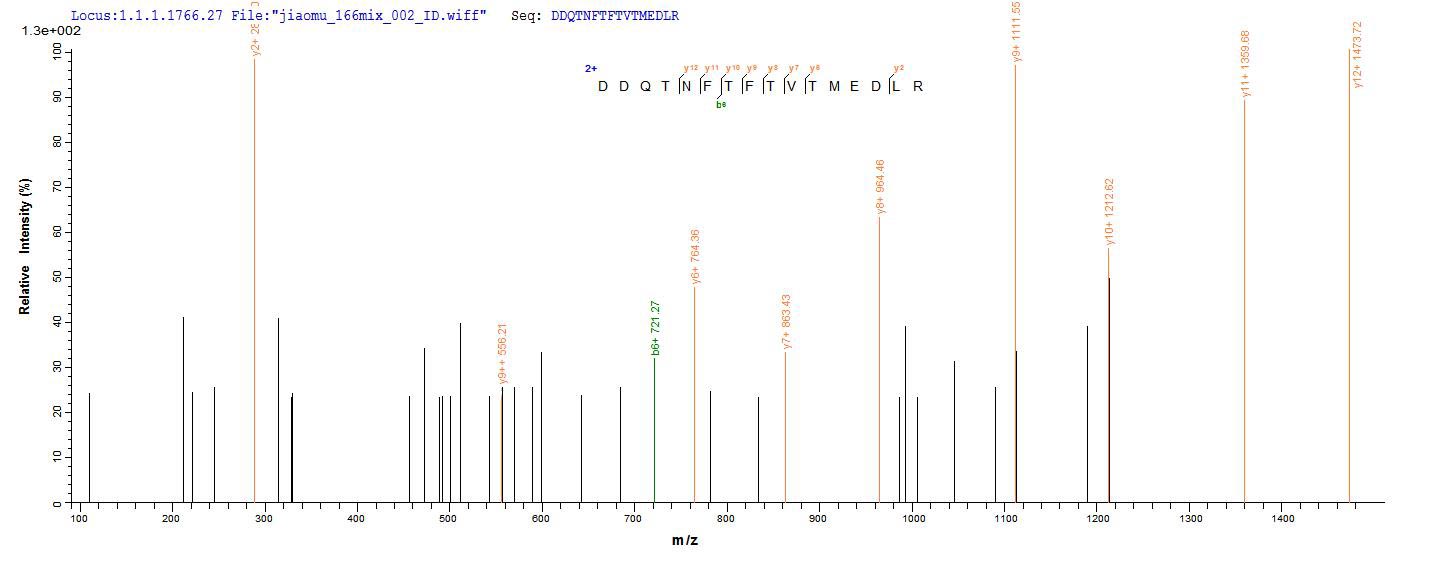Click the y2 fragment marker above residue L
The height and width of the screenshot is (562, 1436).
(x=898, y=68)
